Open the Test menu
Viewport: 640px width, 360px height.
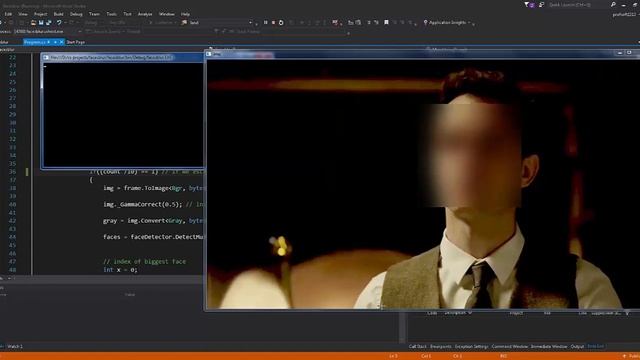pyautogui.click(x=127, y=14)
